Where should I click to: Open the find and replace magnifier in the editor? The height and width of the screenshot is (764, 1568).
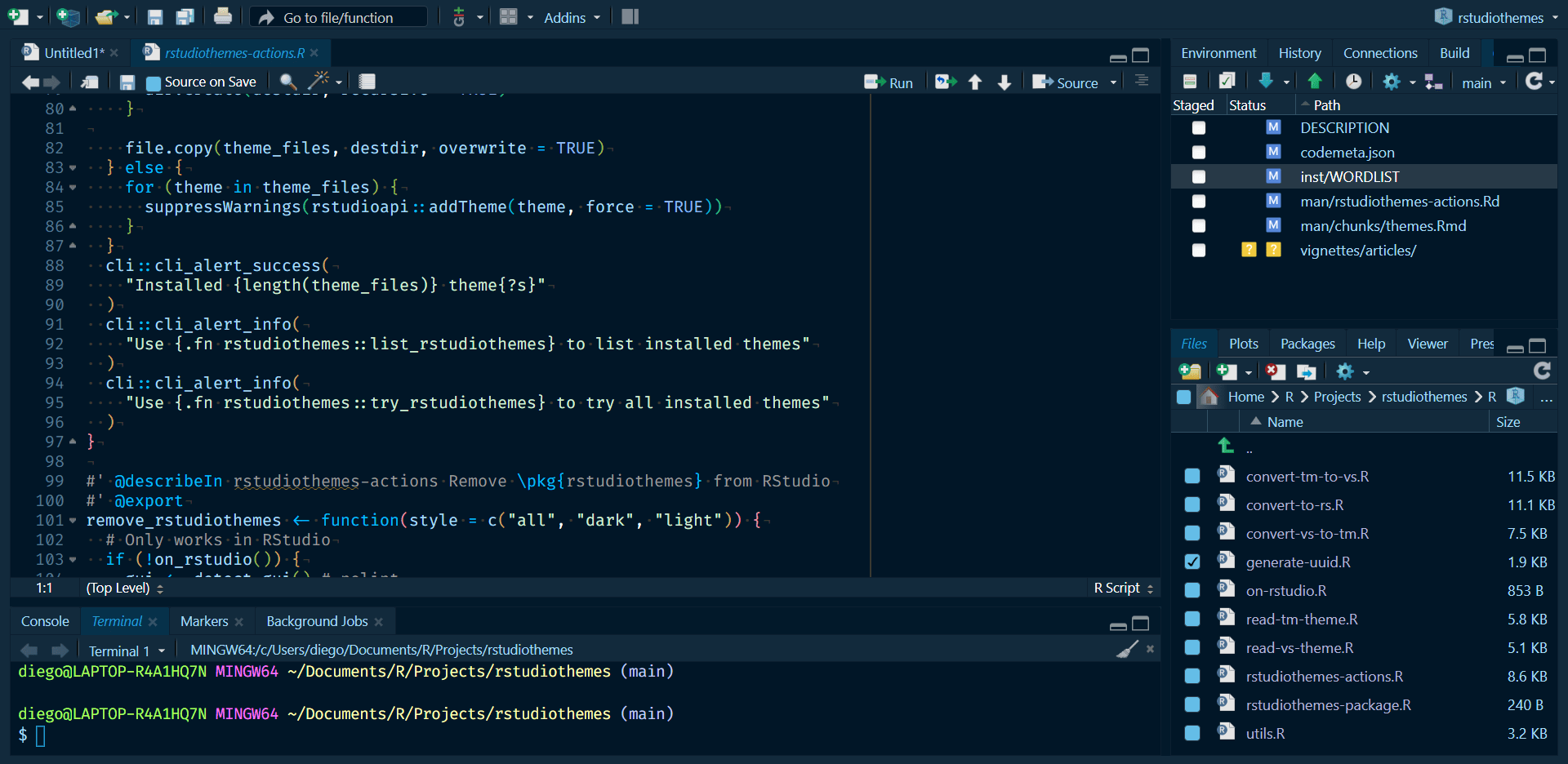tap(287, 82)
